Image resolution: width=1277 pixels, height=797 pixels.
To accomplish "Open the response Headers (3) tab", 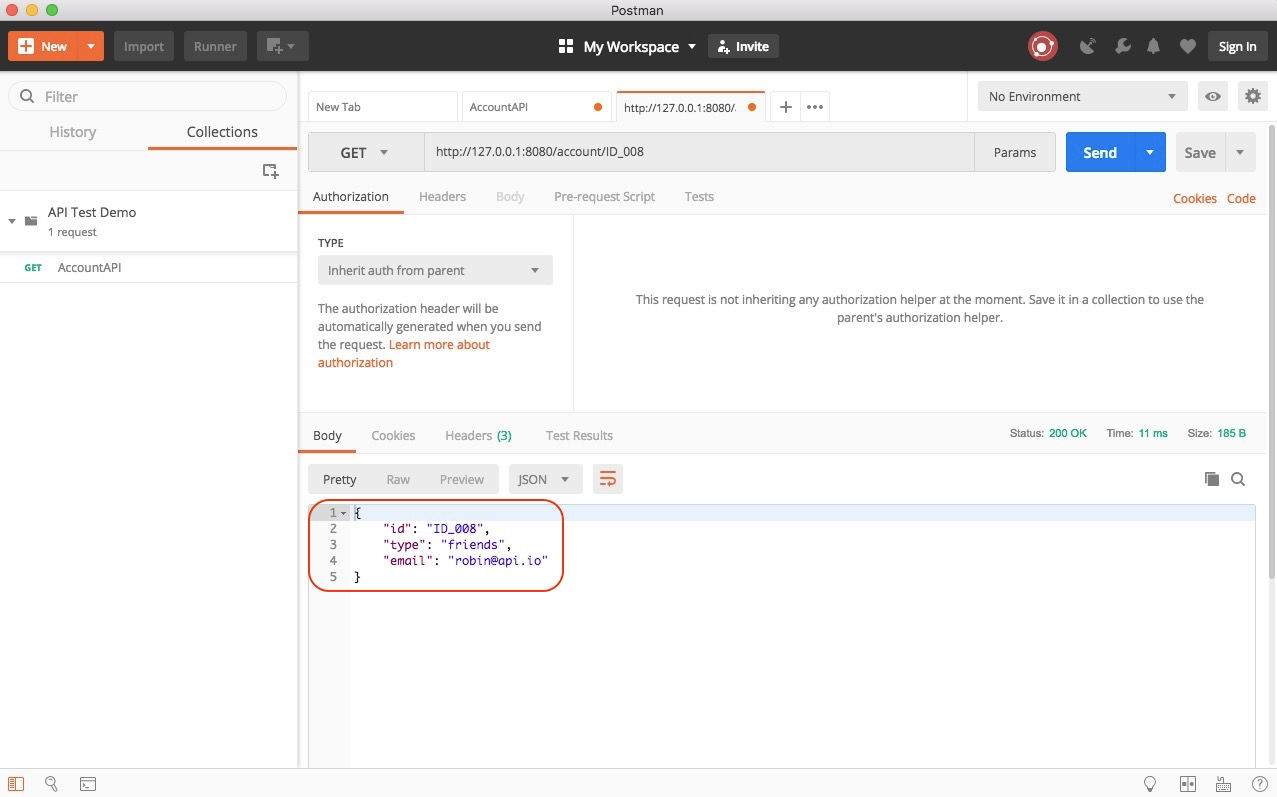I will pos(478,435).
